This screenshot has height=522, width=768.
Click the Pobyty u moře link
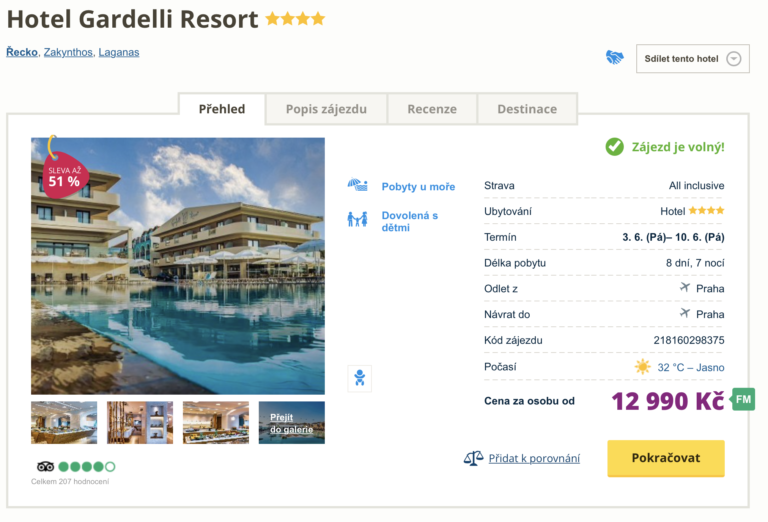418,187
